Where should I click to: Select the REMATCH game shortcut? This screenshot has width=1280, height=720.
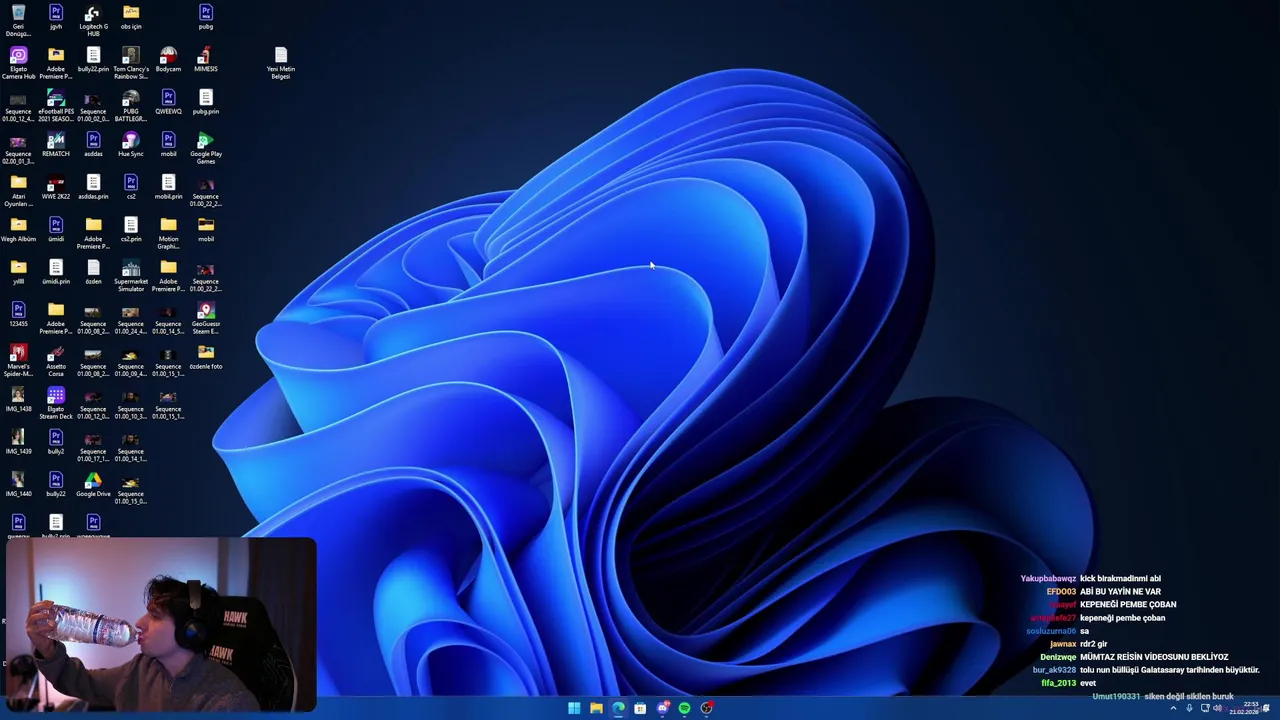point(56,145)
